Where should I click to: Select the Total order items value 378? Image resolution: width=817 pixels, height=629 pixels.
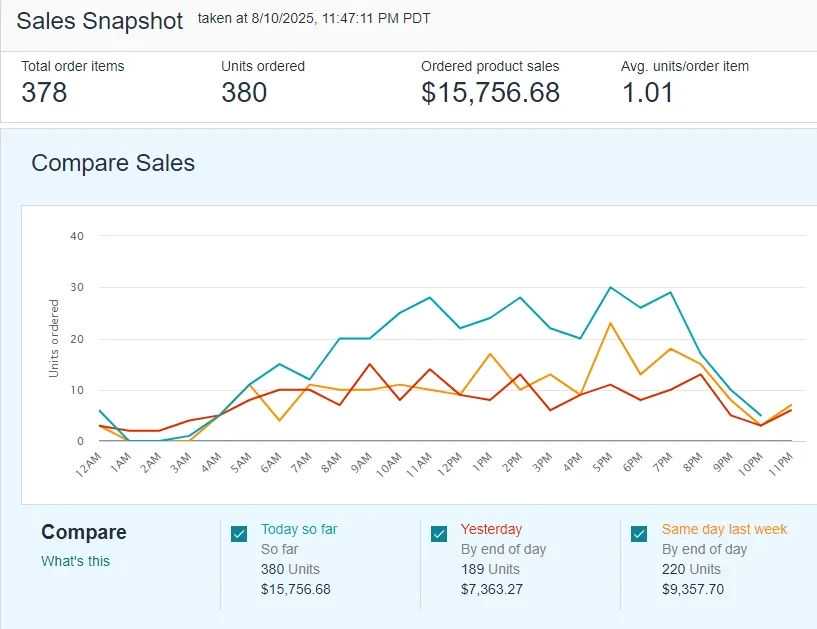coord(44,93)
